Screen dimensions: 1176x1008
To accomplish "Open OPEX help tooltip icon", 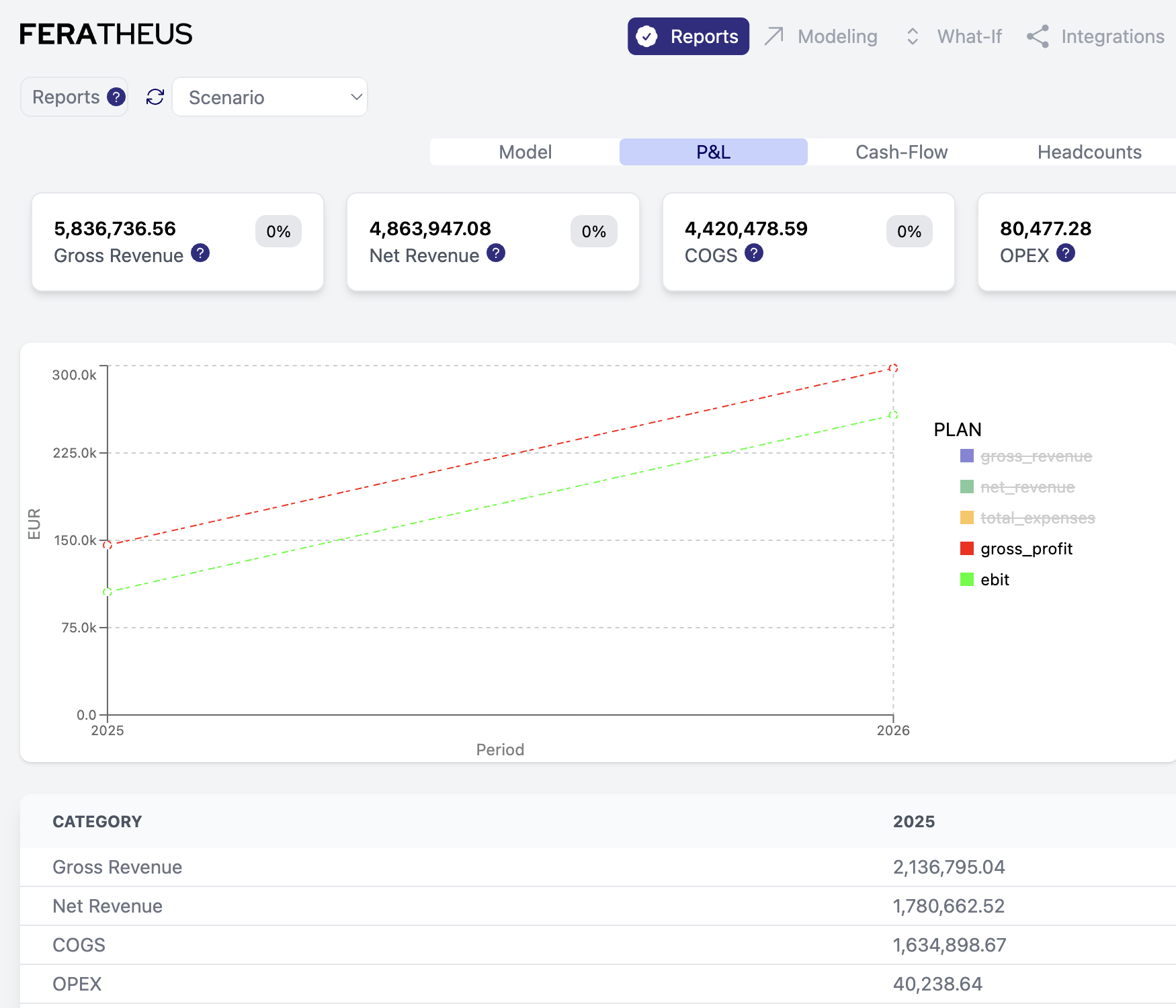I will point(1066,253).
